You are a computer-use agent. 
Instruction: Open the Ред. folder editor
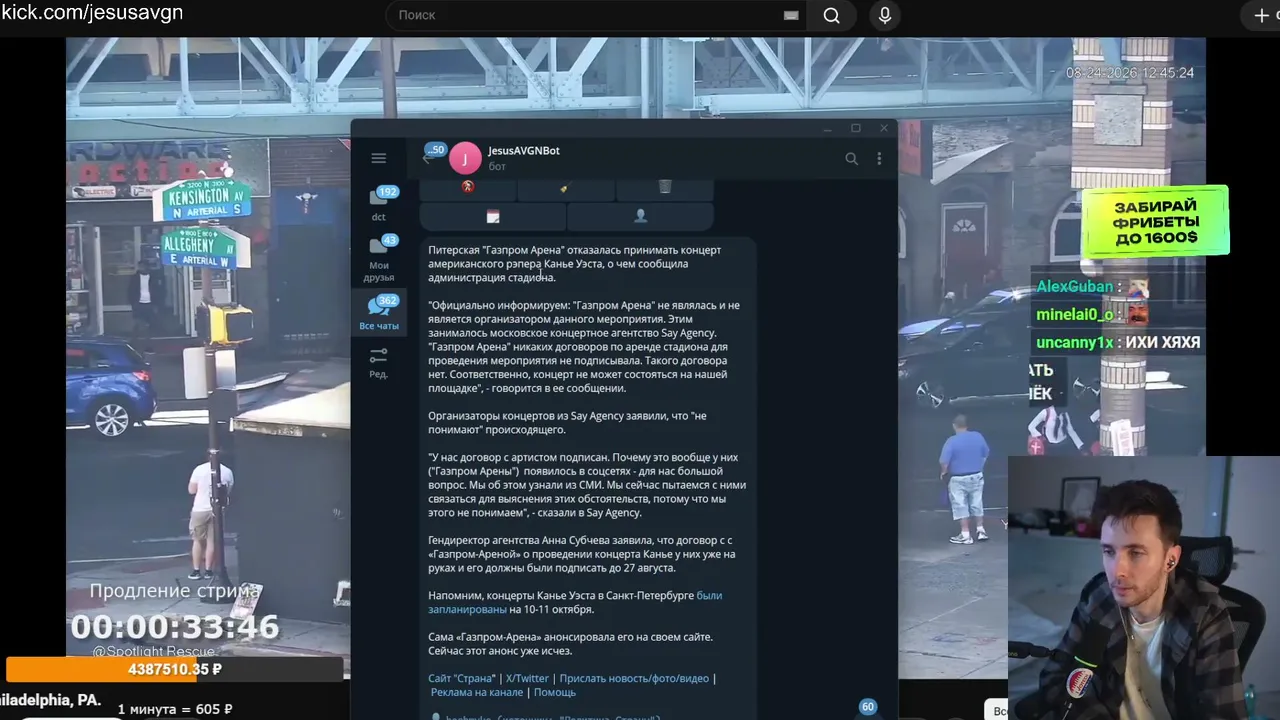pyautogui.click(x=379, y=362)
